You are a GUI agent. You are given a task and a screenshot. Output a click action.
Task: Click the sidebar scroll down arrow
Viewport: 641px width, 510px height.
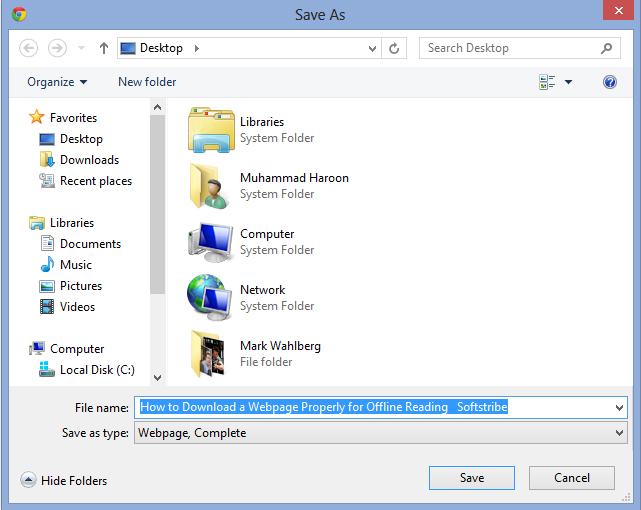coord(157,378)
